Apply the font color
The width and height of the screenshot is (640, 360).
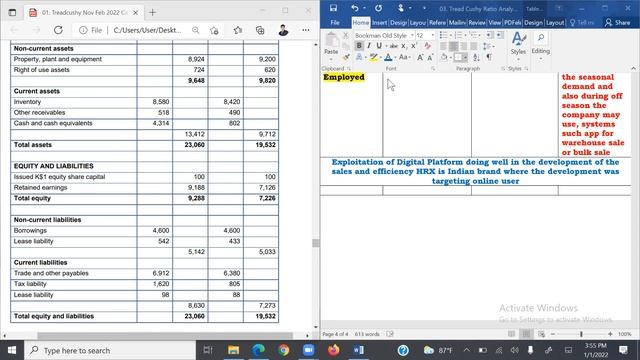pos(388,58)
